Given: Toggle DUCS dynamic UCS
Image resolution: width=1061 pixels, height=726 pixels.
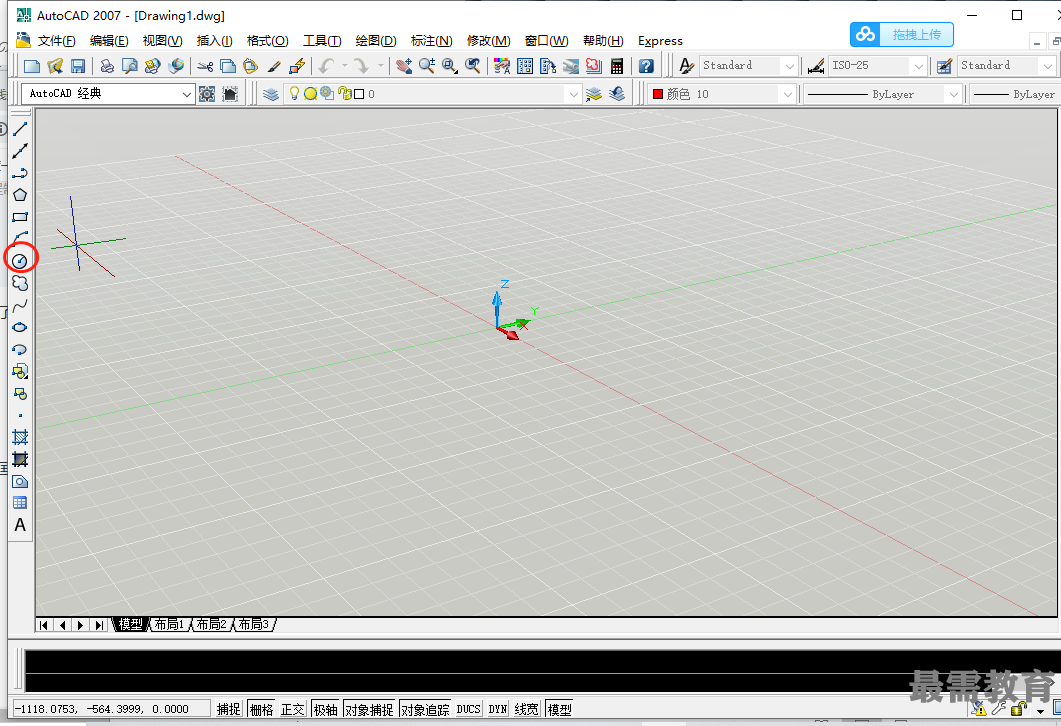Looking at the screenshot, I should [468, 709].
